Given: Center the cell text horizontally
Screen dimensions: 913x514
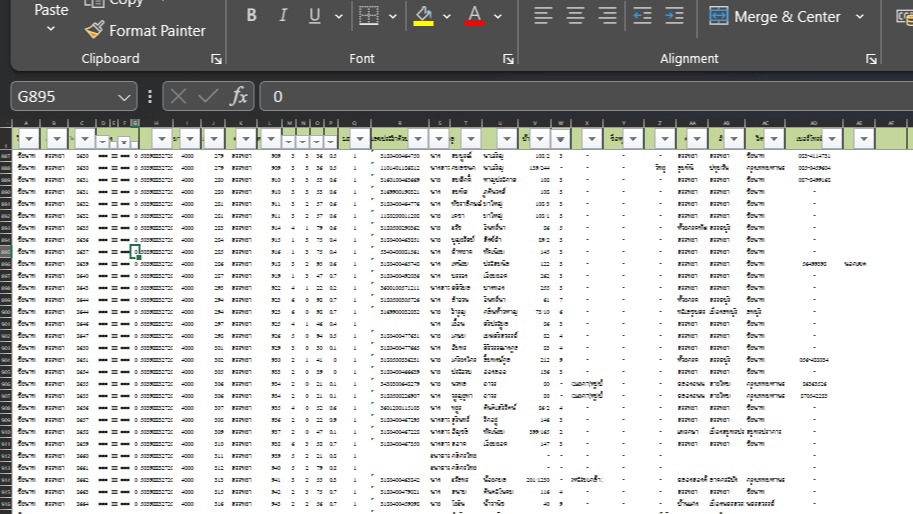Looking at the screenshot, I should pos(575,16).
